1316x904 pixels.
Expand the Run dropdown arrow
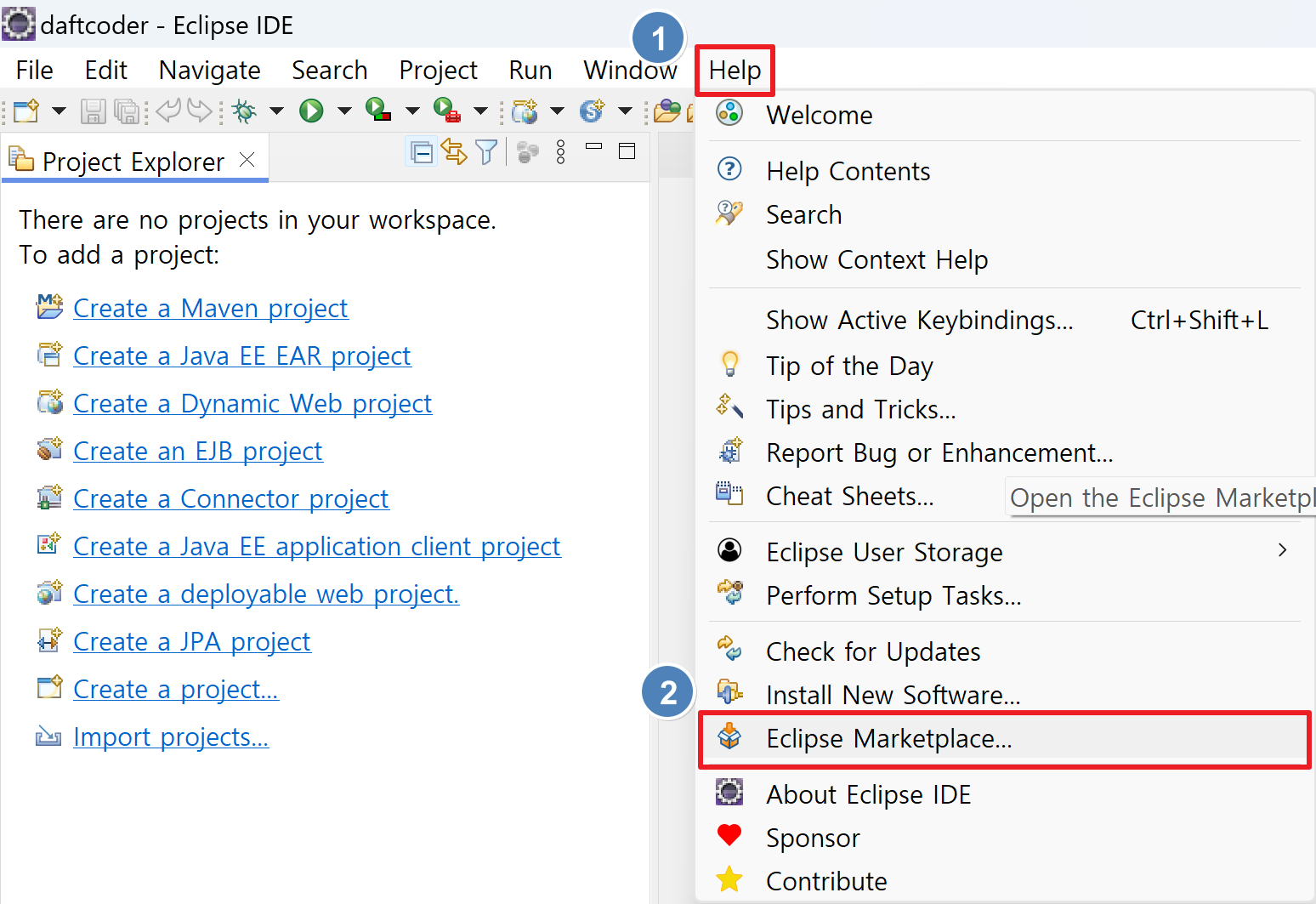[x=344, y=111]
